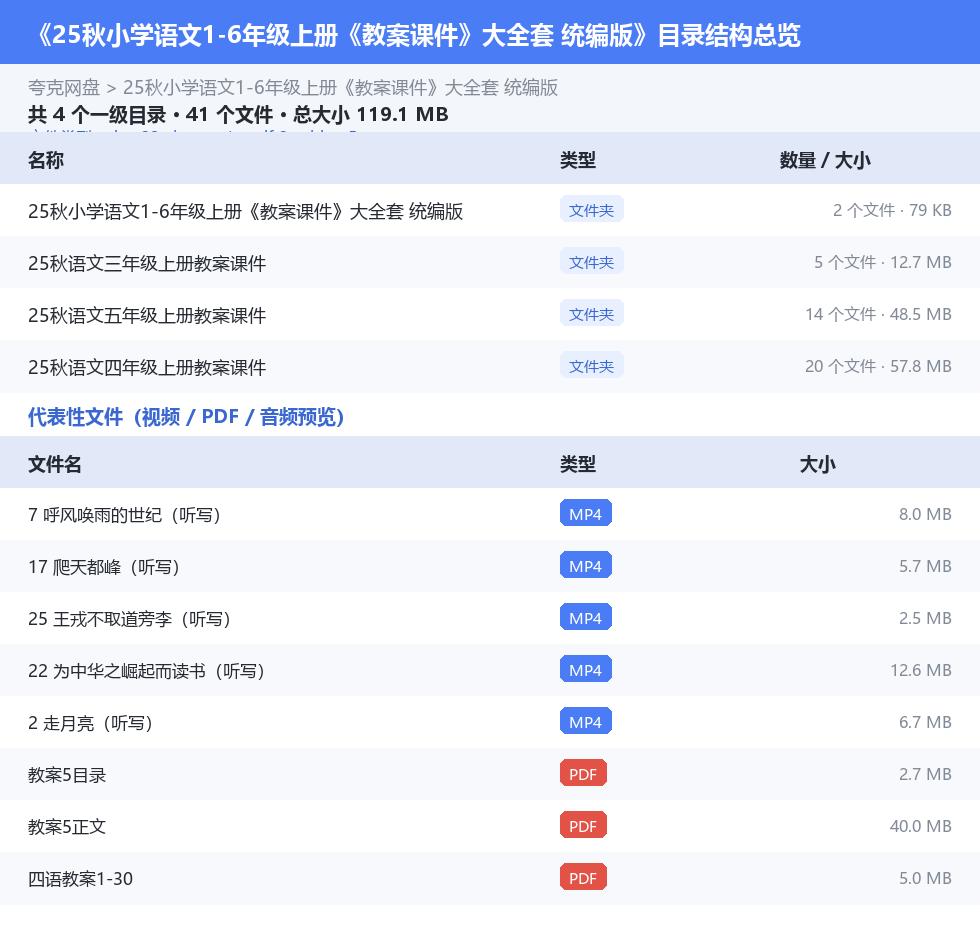This screenshot has height=936, width=980.
Task: Click 文件夹 badge for 三年级上册 row
Action: tap(591, 262)
